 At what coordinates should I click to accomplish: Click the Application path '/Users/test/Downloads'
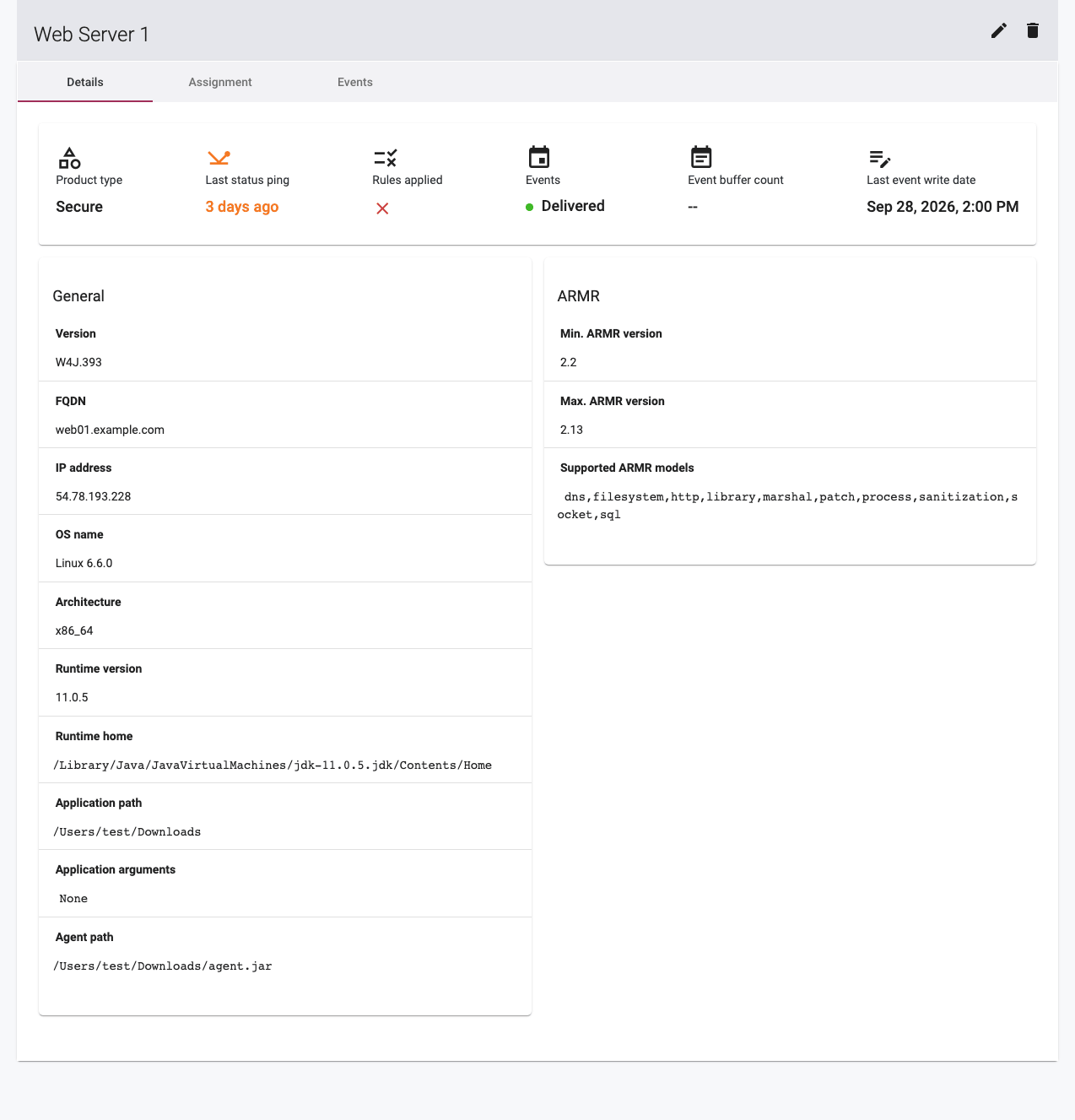tap(127, 832)
